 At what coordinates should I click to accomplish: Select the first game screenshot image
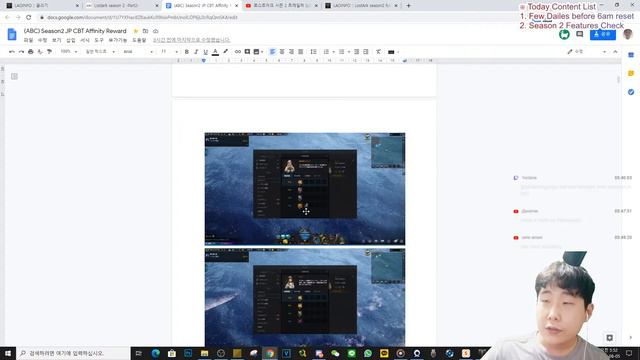pos(305,189)
